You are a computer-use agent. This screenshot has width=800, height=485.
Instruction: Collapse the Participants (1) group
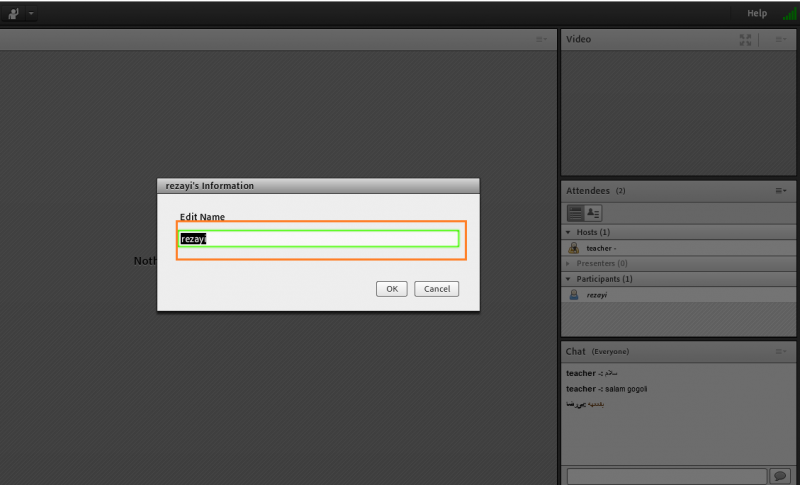coord(569,279)
